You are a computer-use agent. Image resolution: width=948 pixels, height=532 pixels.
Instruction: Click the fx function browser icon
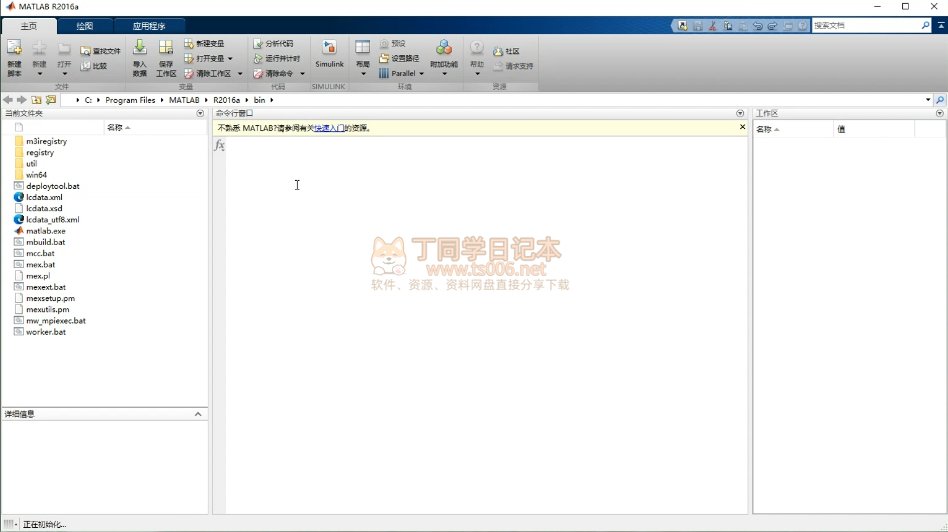[x=219, y=145]
